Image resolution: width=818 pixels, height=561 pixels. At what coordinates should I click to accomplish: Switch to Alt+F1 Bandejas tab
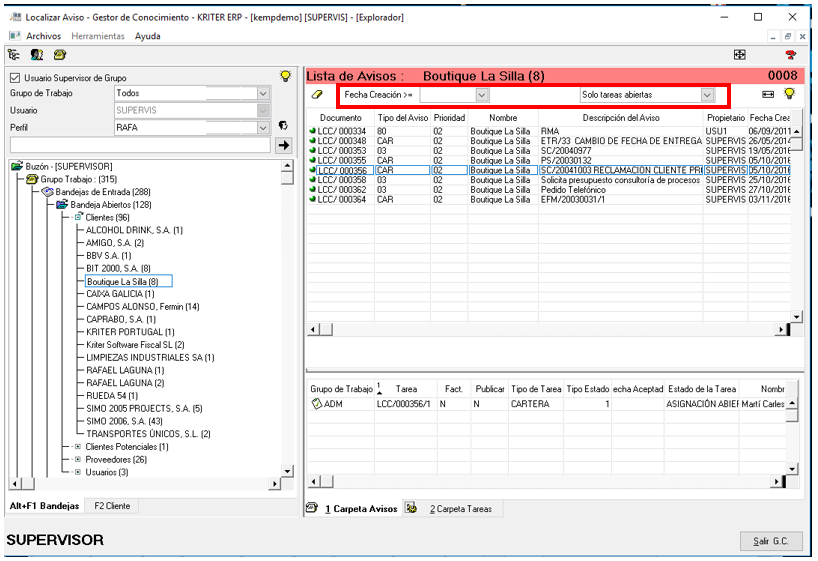coord(44,506)
